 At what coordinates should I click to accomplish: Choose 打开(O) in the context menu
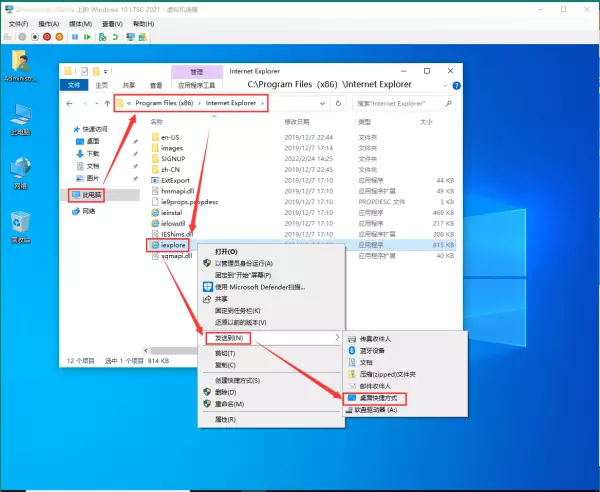226,252
